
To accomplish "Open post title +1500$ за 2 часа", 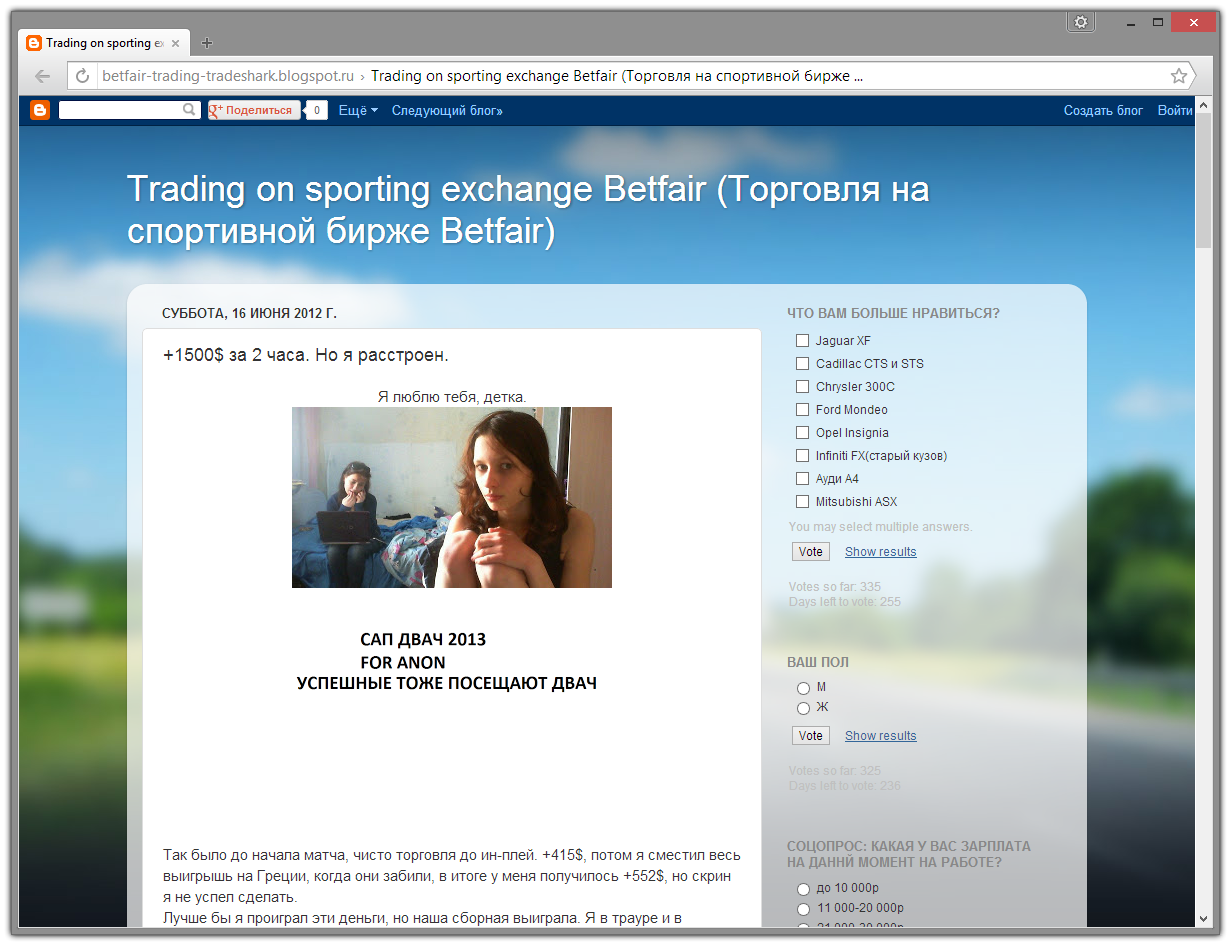I will (306, 355).
